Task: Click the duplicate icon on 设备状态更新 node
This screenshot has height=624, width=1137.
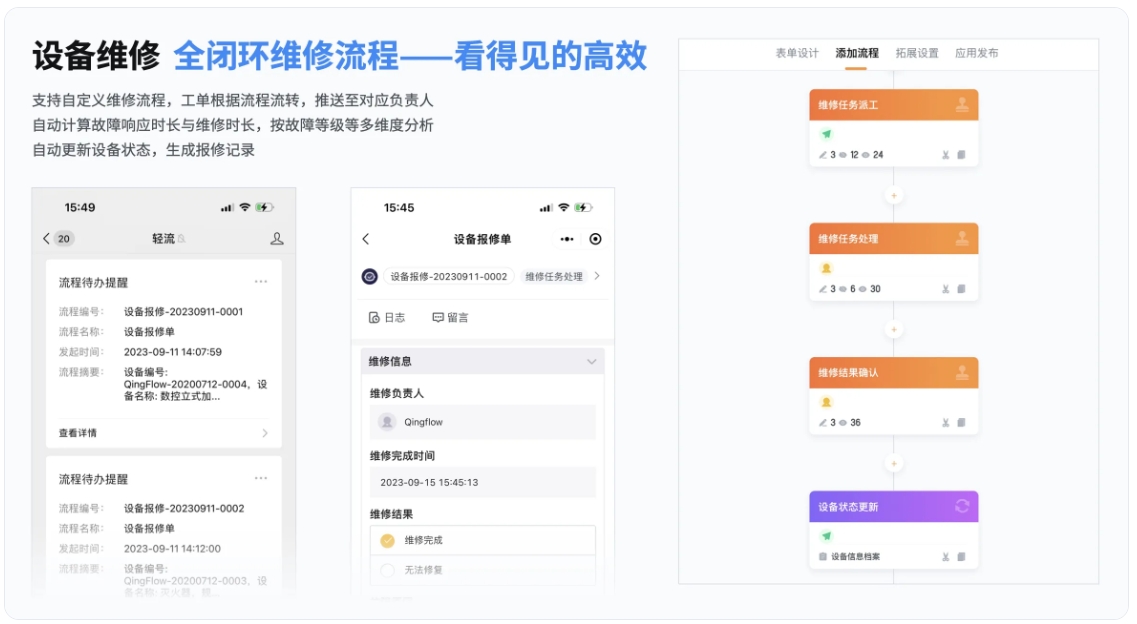Action: pos(961,556)
